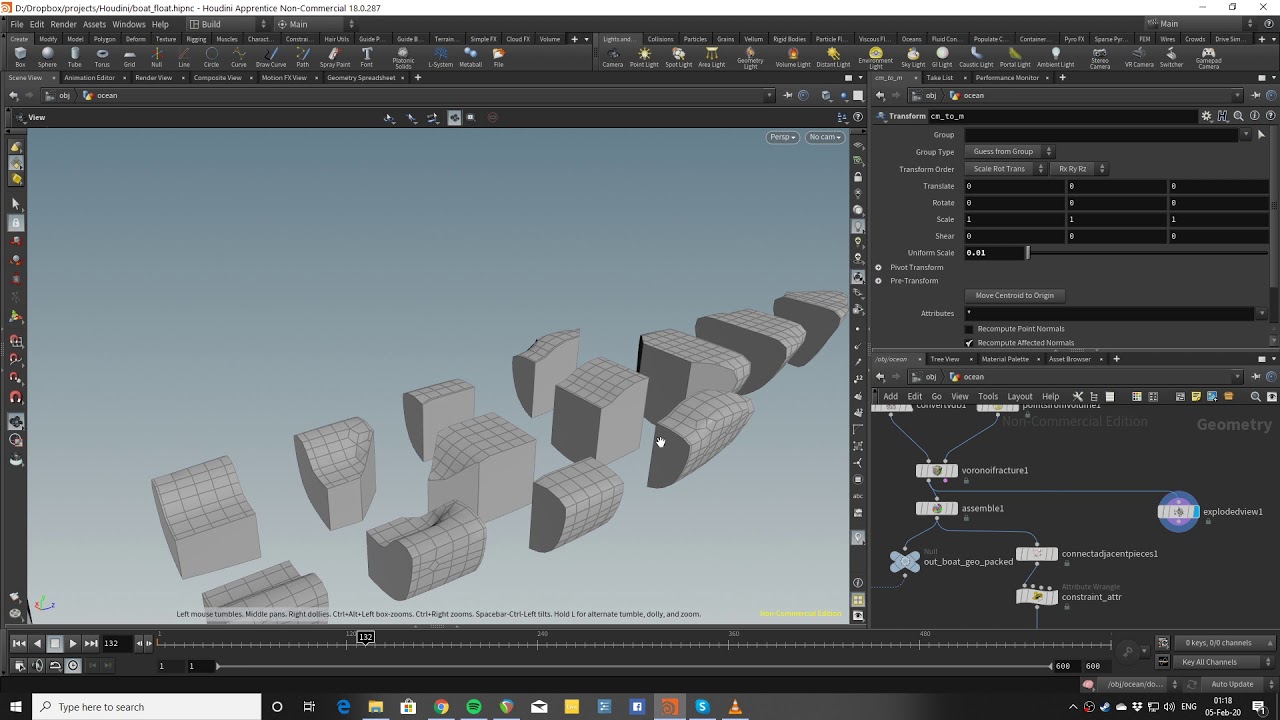Select the L-System tool
The height and width of the screenshot is (720, 1280).
click(x=440, y=58)
